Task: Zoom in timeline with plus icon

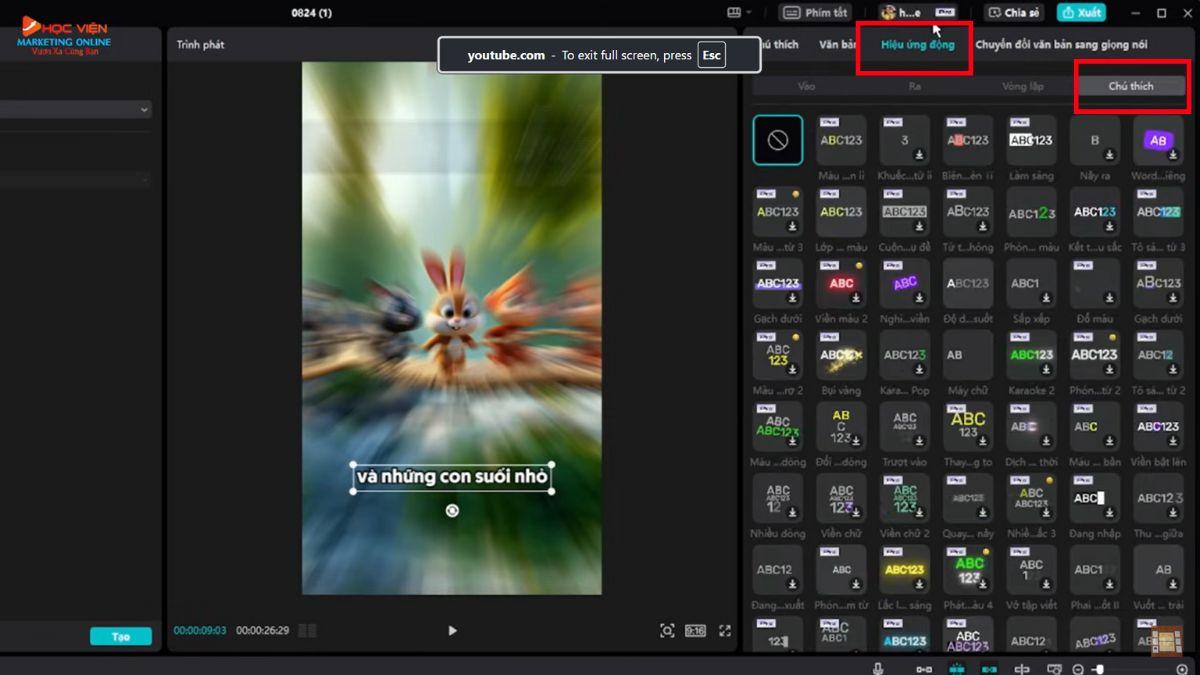Action: 1182,668
